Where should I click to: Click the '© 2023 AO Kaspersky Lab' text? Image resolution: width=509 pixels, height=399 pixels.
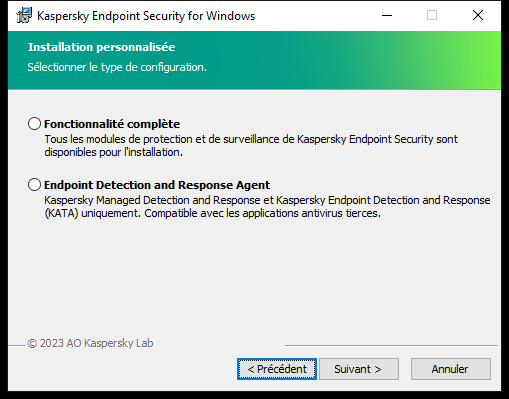90,343
